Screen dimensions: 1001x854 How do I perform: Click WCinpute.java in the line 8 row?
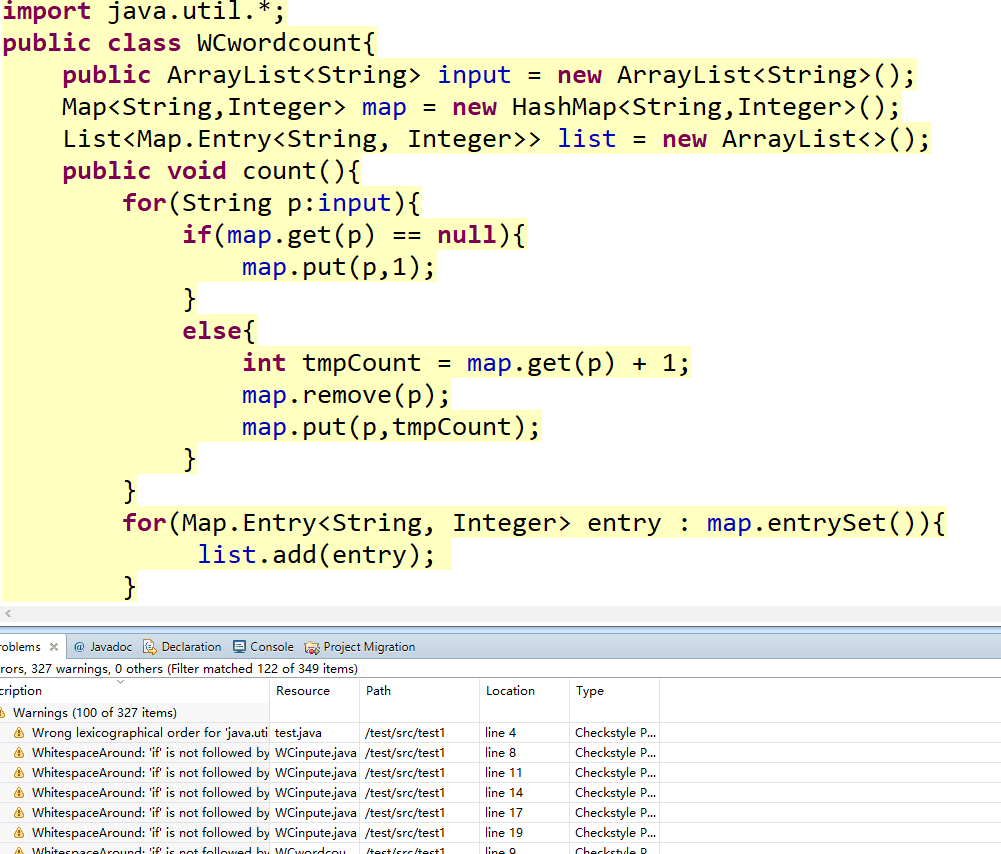tap(315, 753)
